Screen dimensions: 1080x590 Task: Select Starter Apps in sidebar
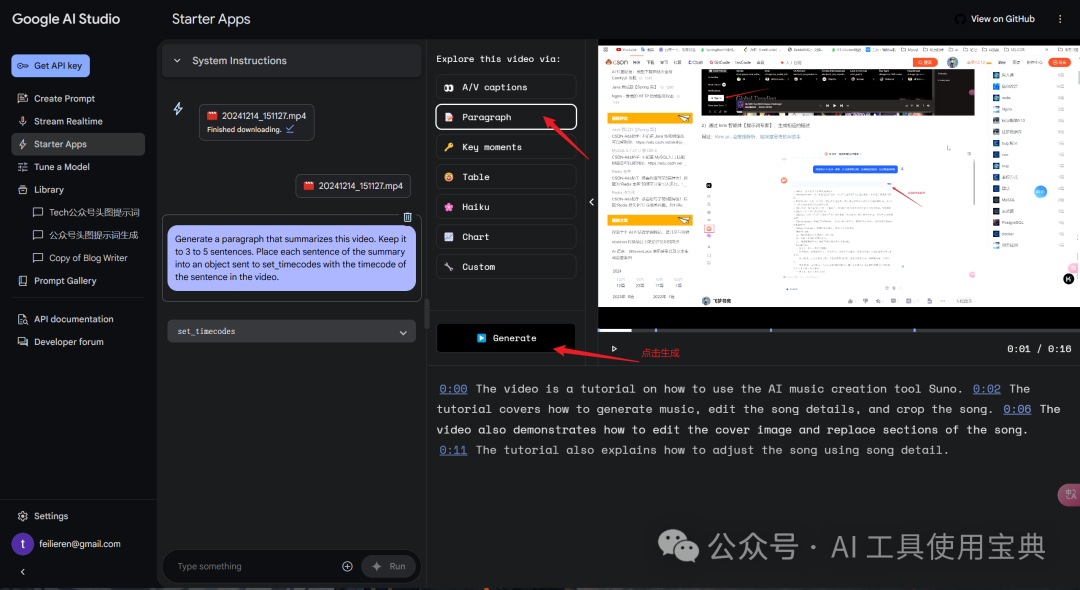pyautogui.click(x=78, y=144)
